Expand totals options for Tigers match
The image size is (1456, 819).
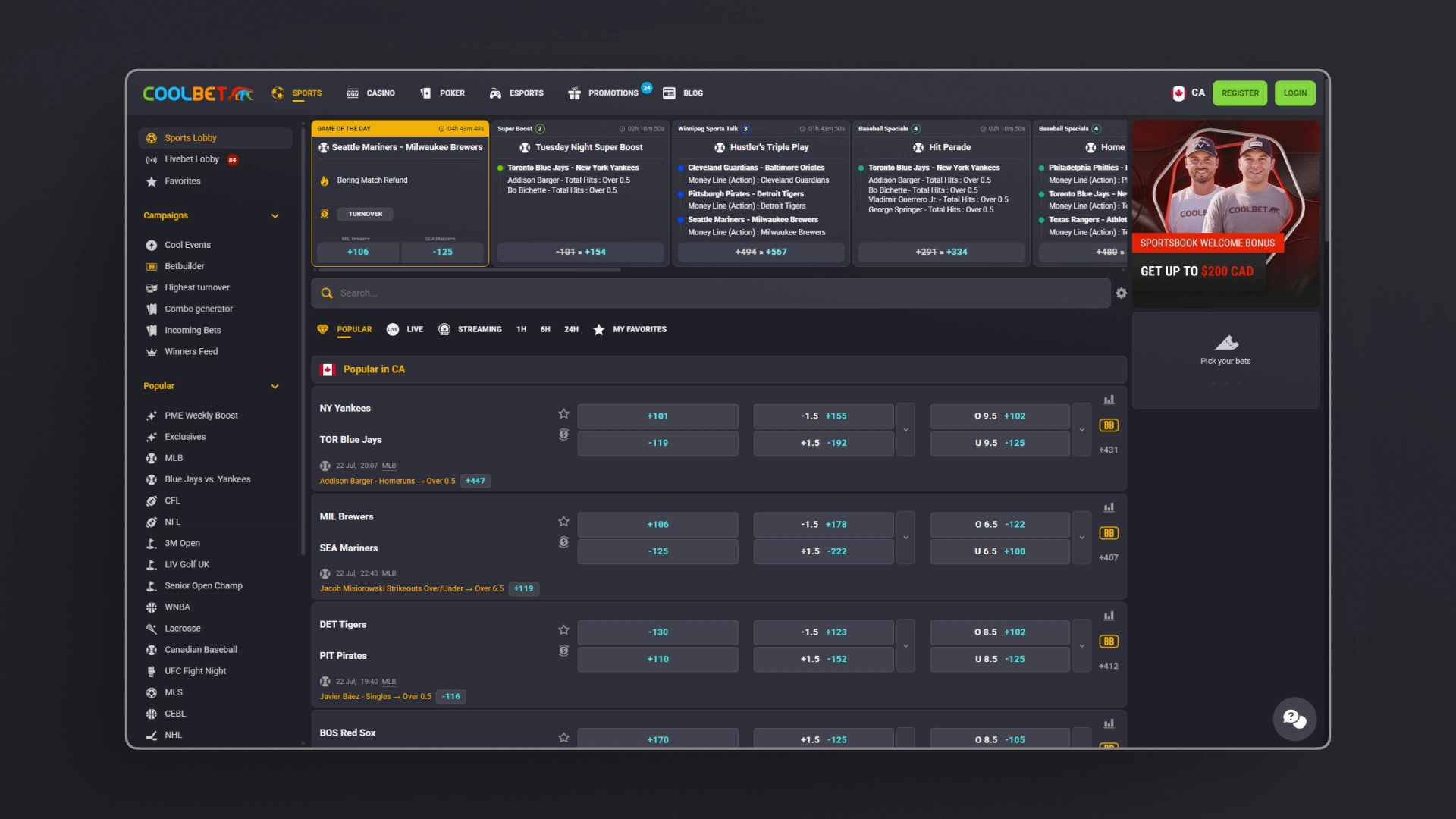point(1082,645)
